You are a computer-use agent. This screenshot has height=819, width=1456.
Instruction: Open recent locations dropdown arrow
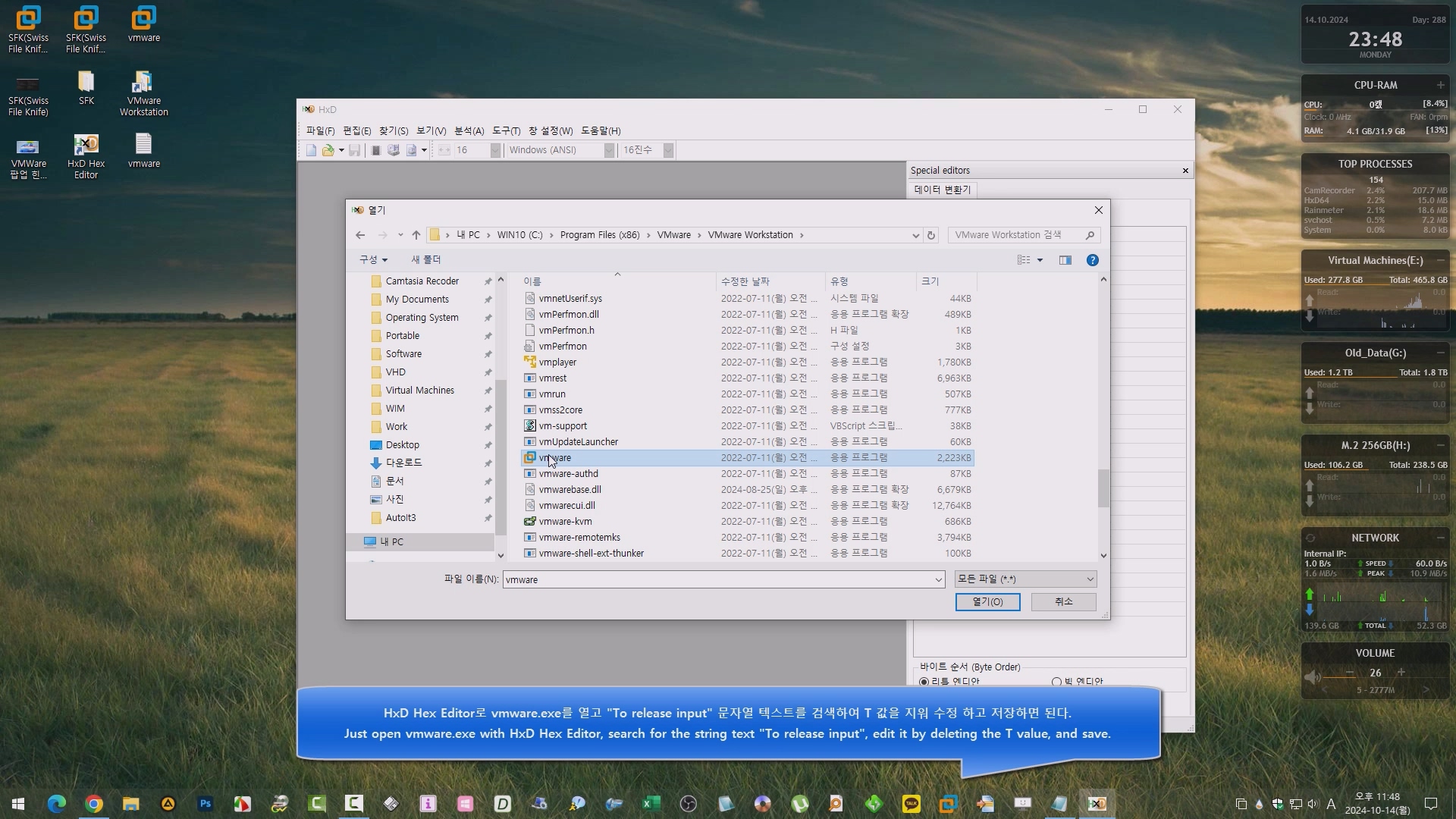pyautogui.click(x=400, y=235)
